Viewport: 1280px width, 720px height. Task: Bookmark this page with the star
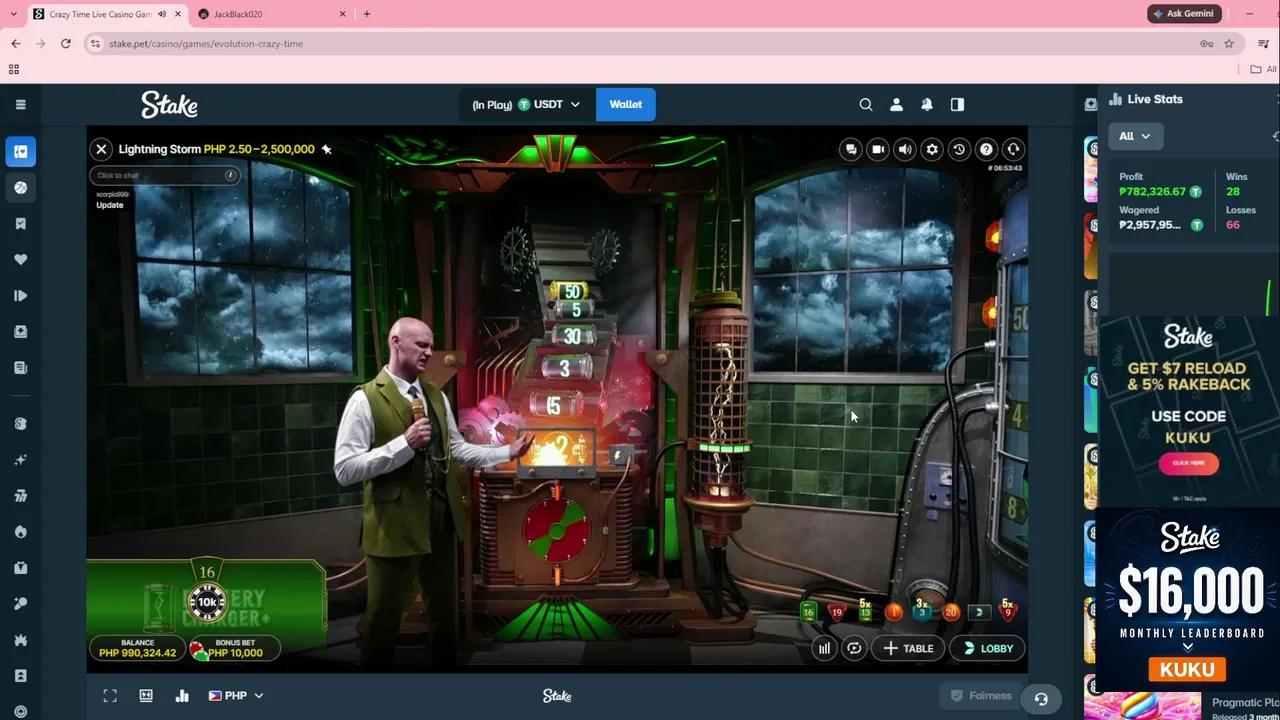click(1229, 44)
